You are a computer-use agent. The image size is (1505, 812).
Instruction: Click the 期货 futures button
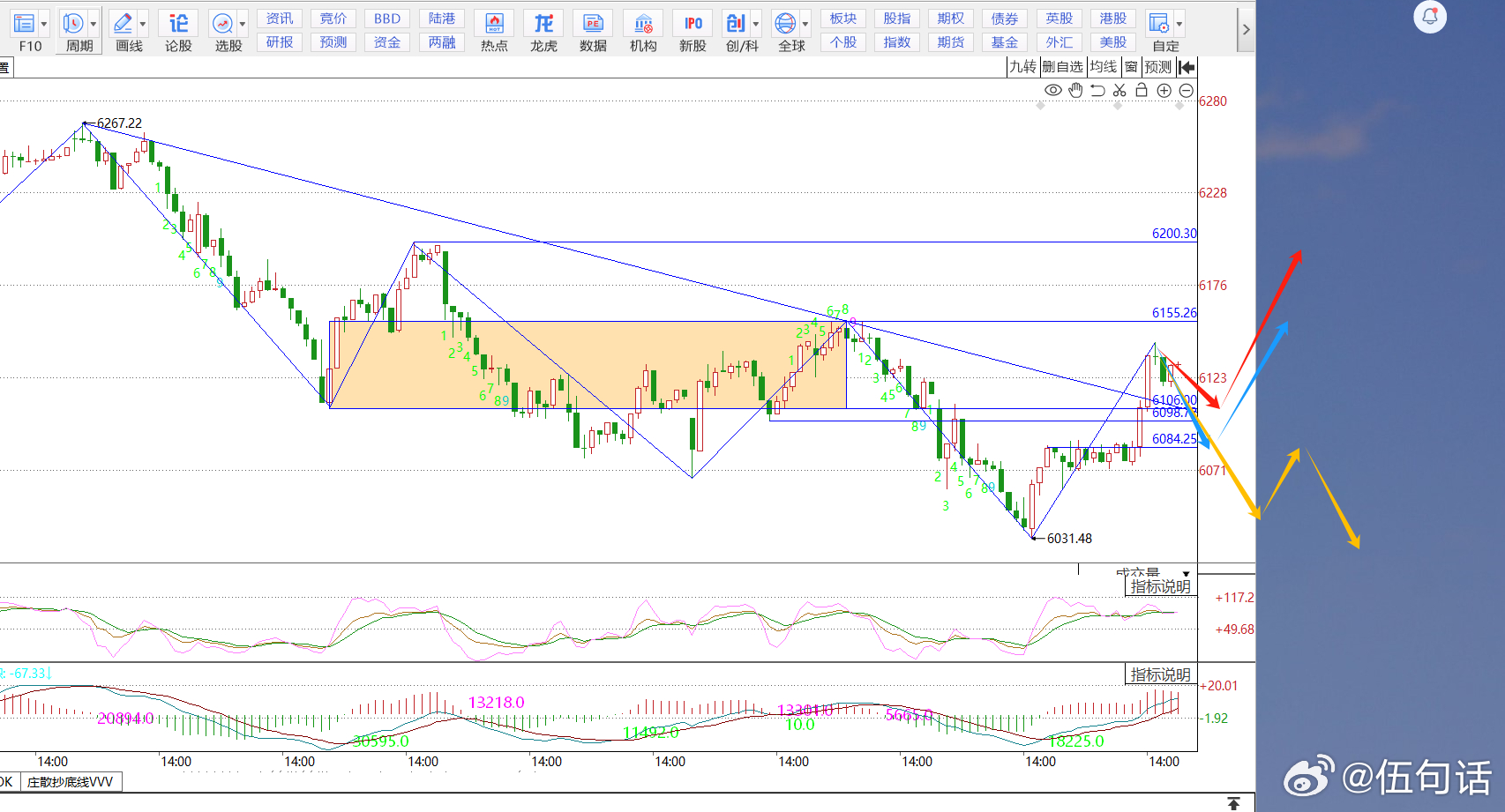point(951,42)
